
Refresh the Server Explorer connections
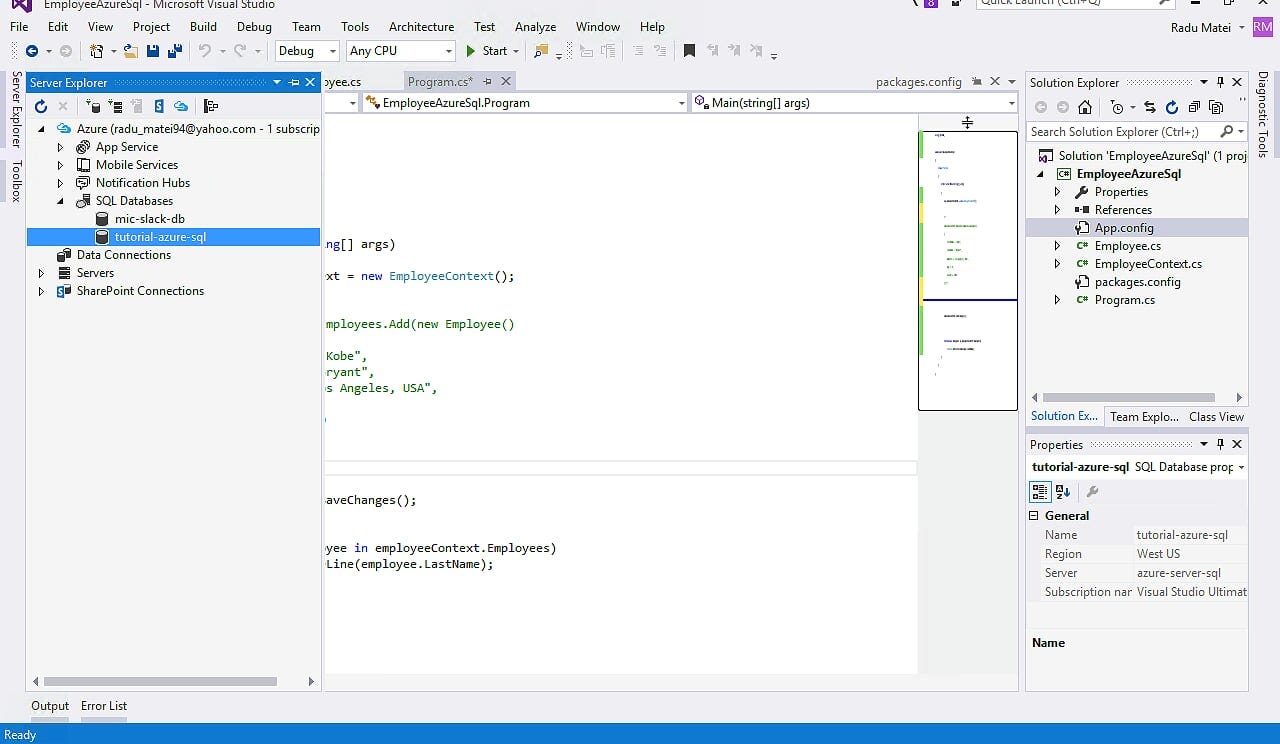(41, 106)
